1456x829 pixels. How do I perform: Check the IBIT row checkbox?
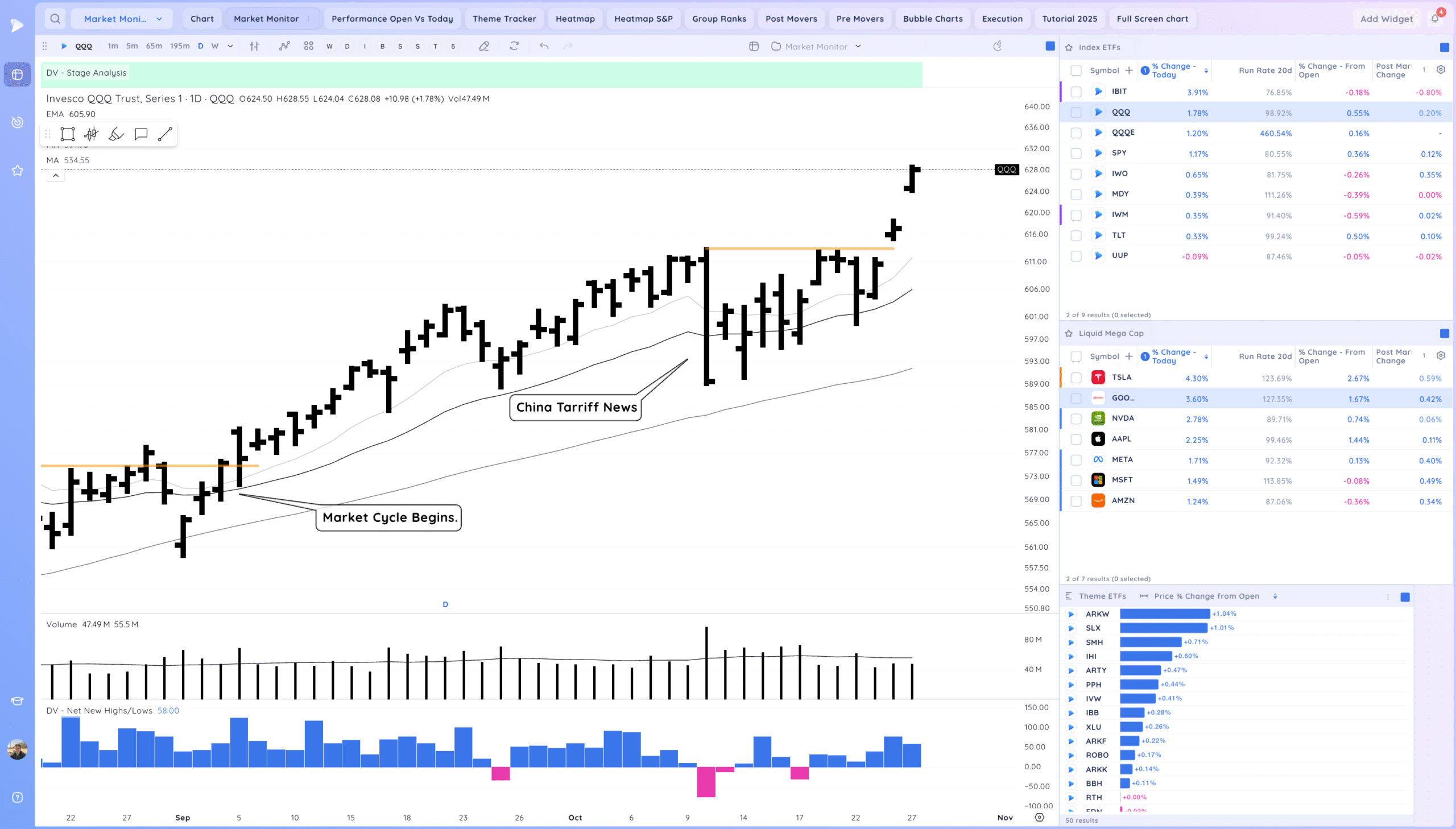[x=1076, y=92]
